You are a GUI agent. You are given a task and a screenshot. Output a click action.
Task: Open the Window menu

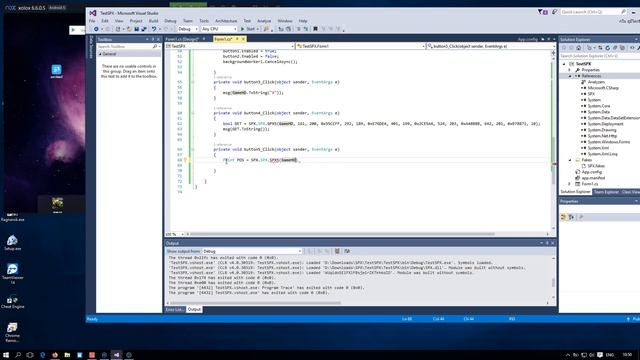click(285, 21)
